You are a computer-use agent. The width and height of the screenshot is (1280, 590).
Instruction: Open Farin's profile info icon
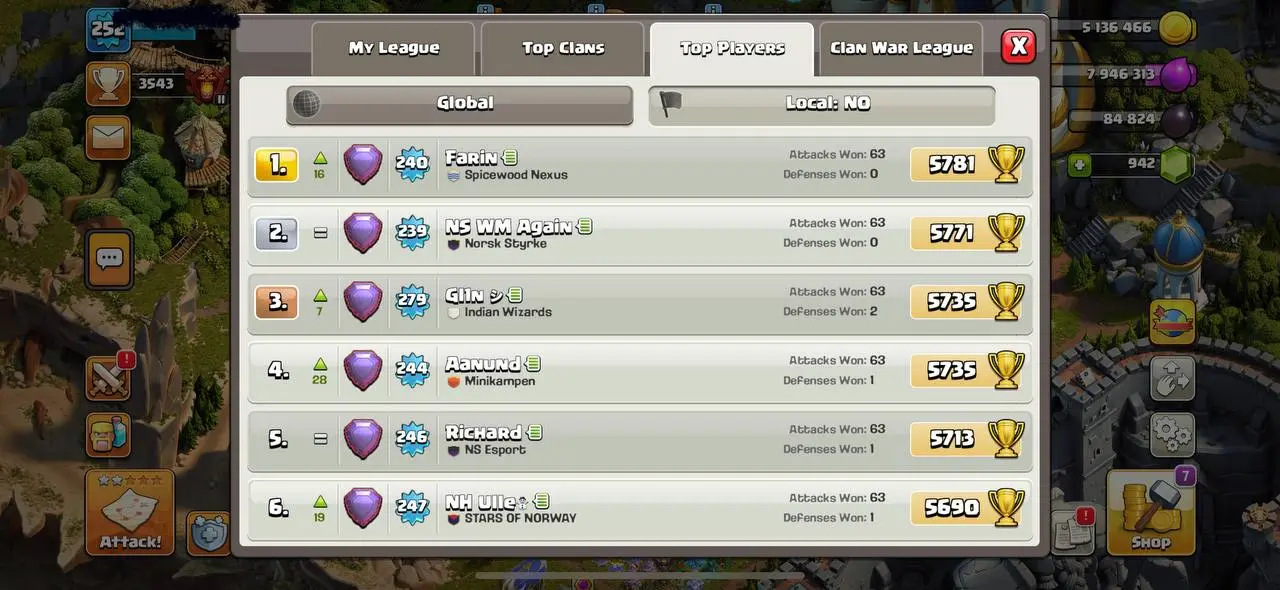[x=510, y=158]
